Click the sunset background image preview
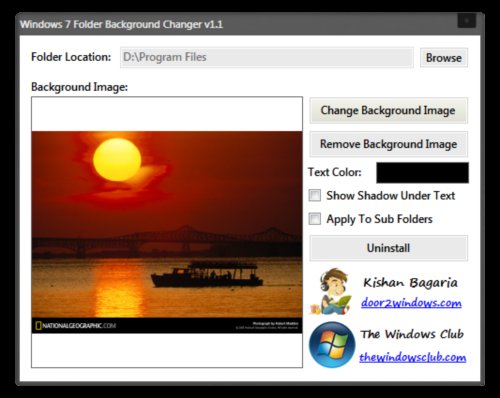Screen dimensions: 500x398 167,232
